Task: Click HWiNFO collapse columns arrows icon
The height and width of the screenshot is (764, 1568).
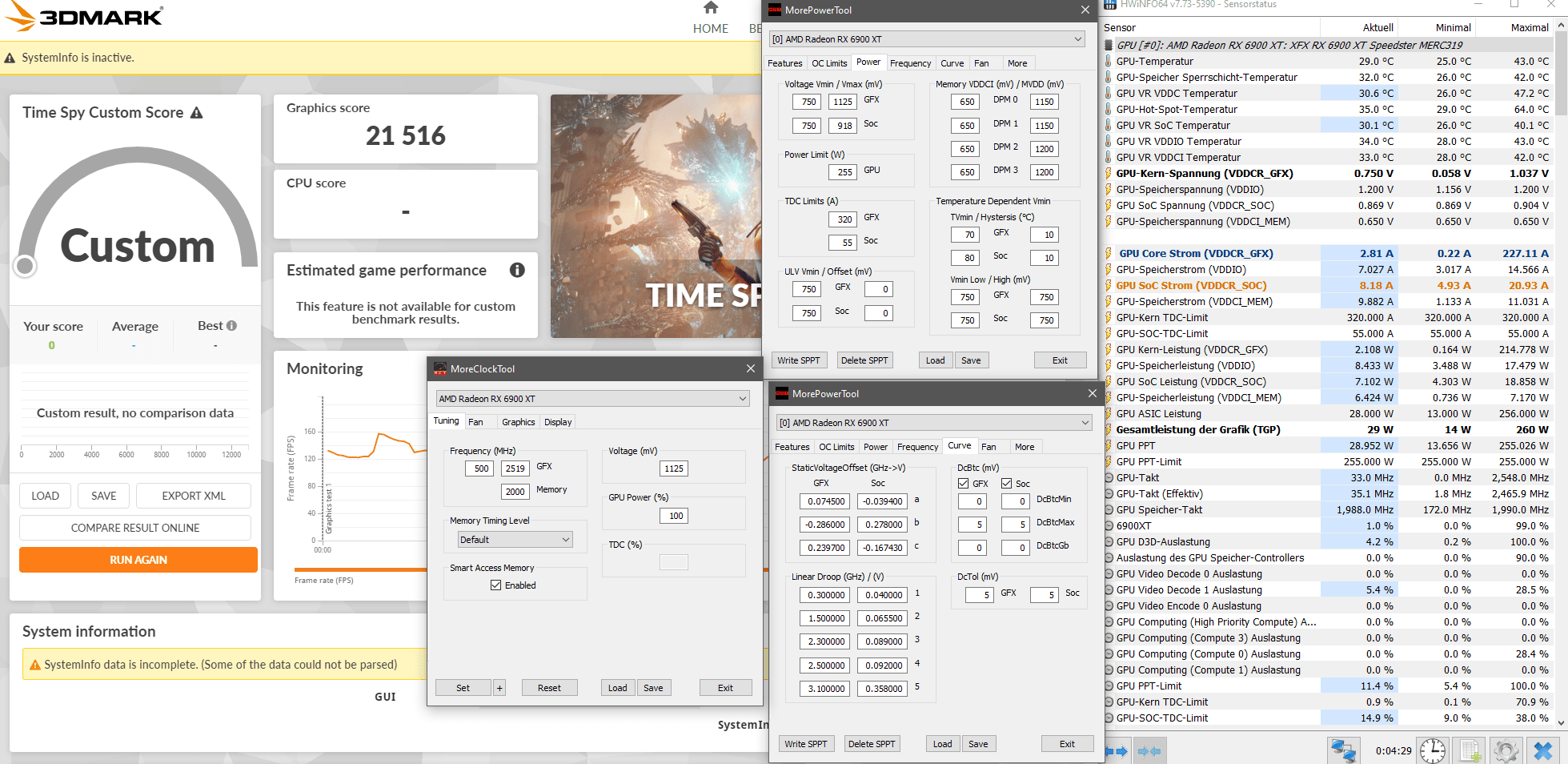Action: tap(1149, 751)
